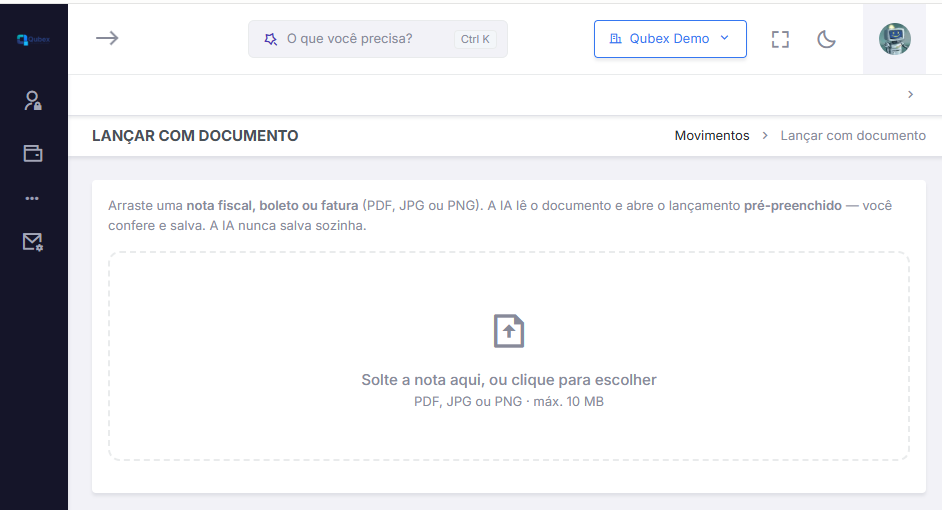Click the Ctrl K shortcut badge
The width and height of the screenshot is (942, 510).
tap(475, 39)
